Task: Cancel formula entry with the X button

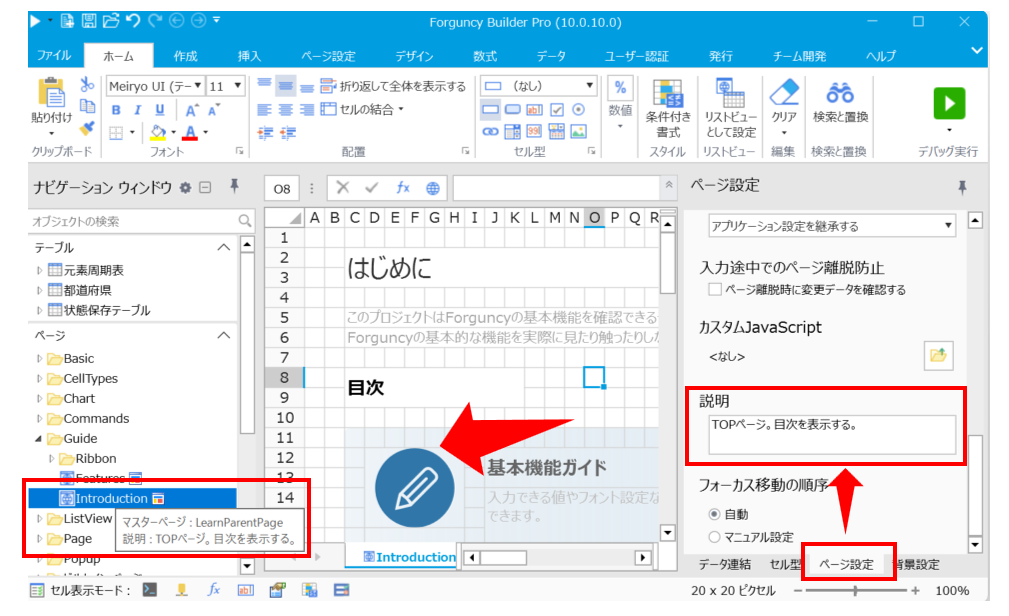Action: click(342, 188)
